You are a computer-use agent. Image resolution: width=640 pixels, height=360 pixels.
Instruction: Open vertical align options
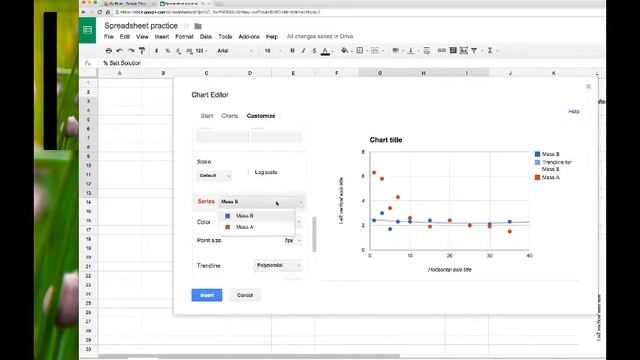[x=411, y=51]
